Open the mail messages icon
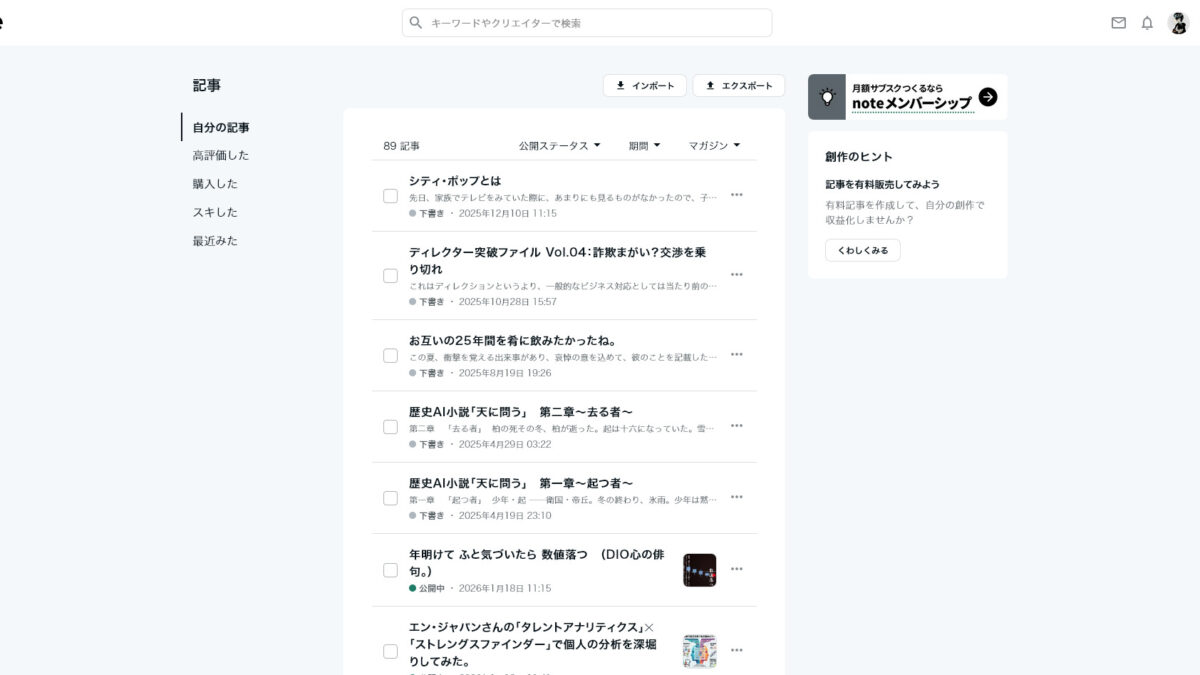 1118,23
